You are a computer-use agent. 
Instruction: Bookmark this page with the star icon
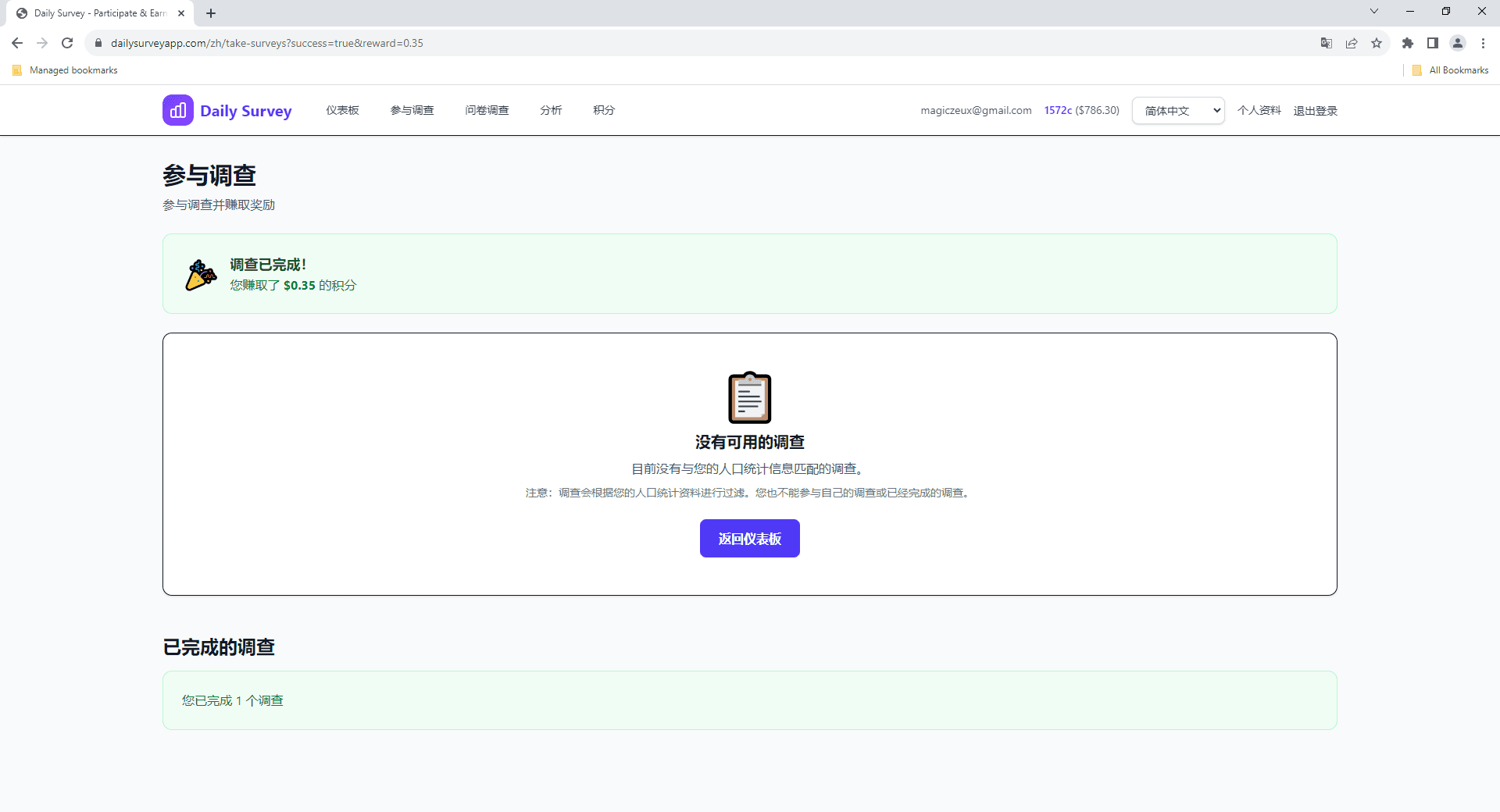click(1377, 43)
